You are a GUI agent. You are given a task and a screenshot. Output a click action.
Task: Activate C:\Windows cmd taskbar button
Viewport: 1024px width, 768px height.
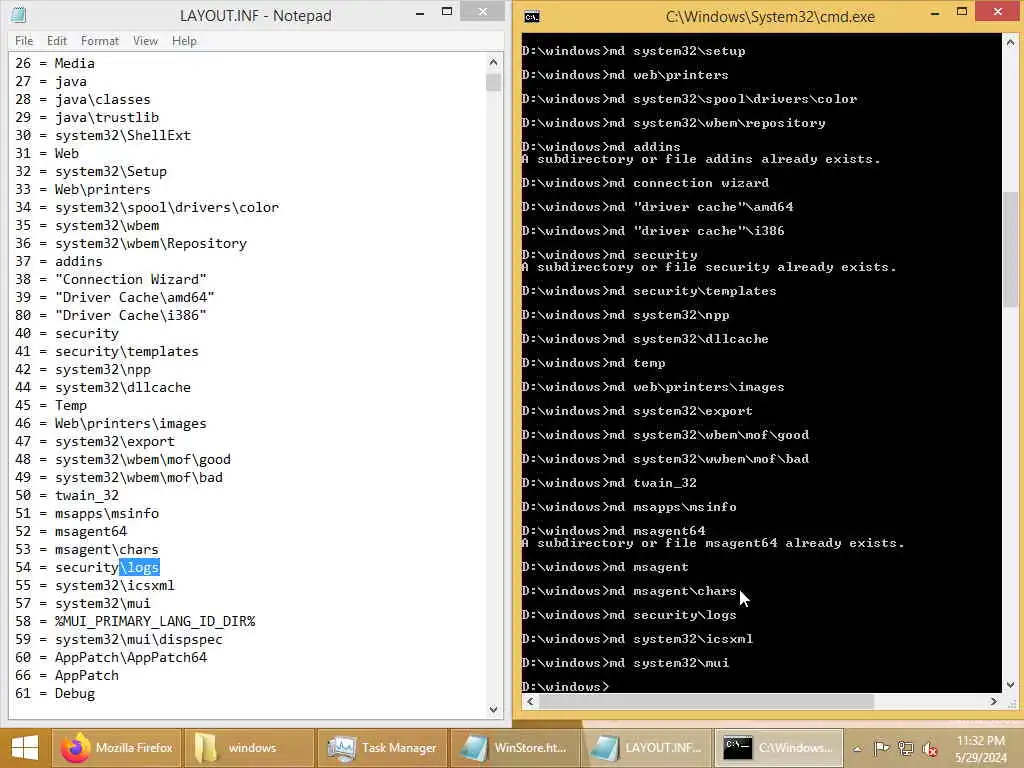780,748
